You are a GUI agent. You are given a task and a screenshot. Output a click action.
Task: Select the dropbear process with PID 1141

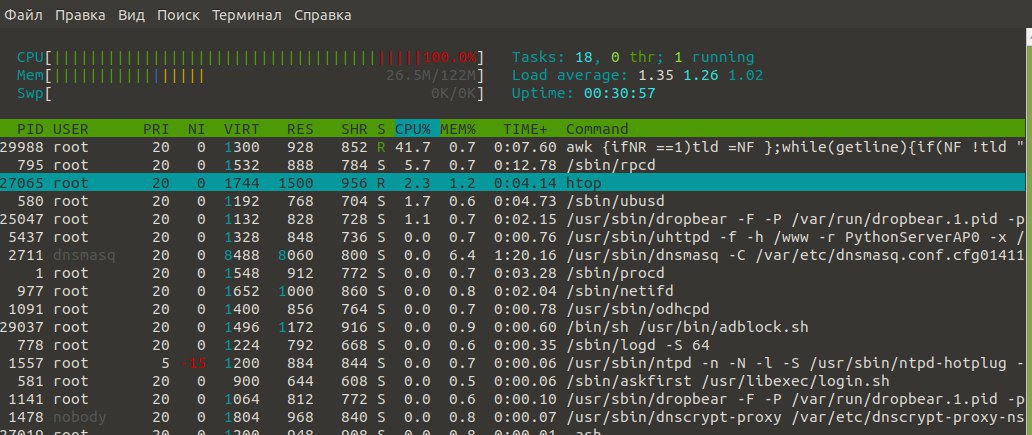(x=513, y=398)
